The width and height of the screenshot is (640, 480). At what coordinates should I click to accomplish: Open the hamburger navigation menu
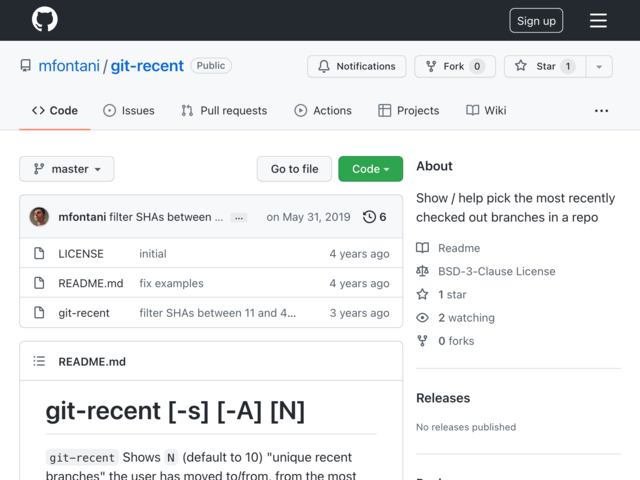click(598, 20)
